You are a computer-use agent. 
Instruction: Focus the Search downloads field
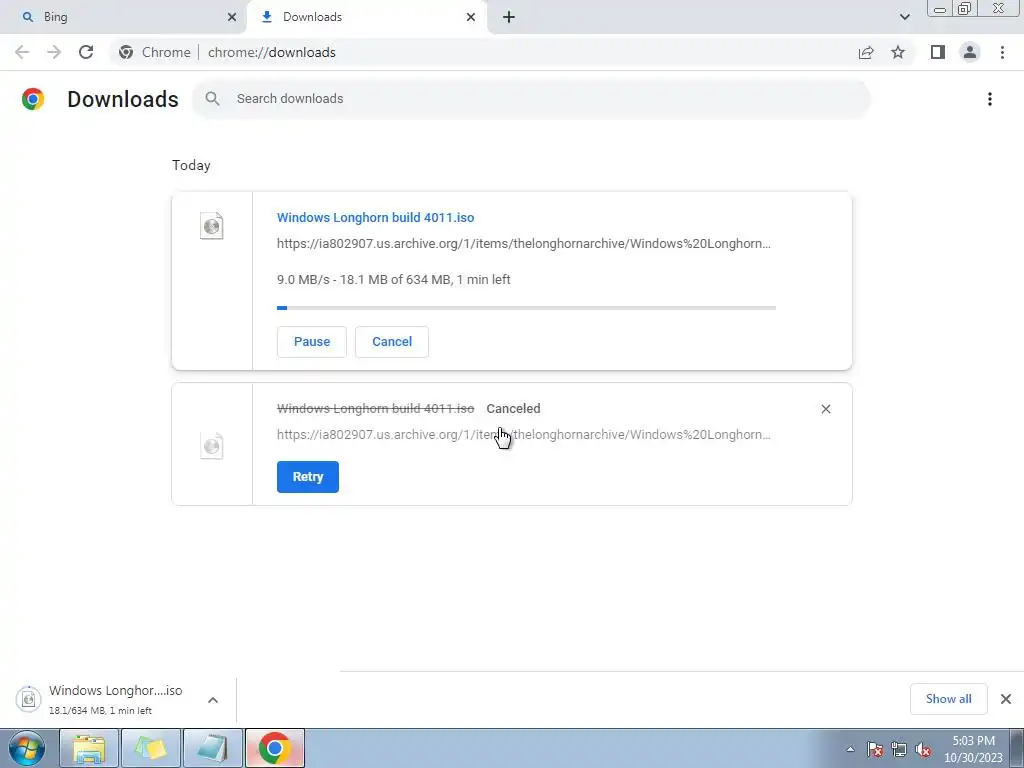pos(531,99)
